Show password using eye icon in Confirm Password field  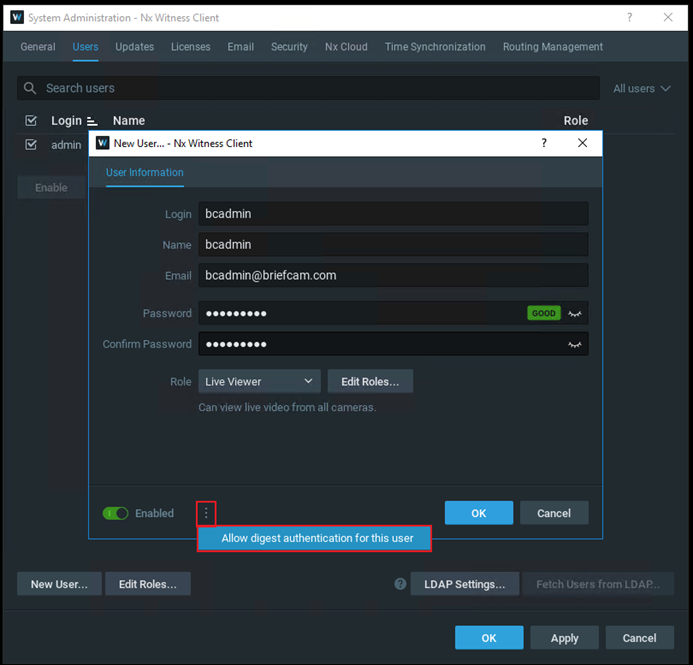click(575, 345)
